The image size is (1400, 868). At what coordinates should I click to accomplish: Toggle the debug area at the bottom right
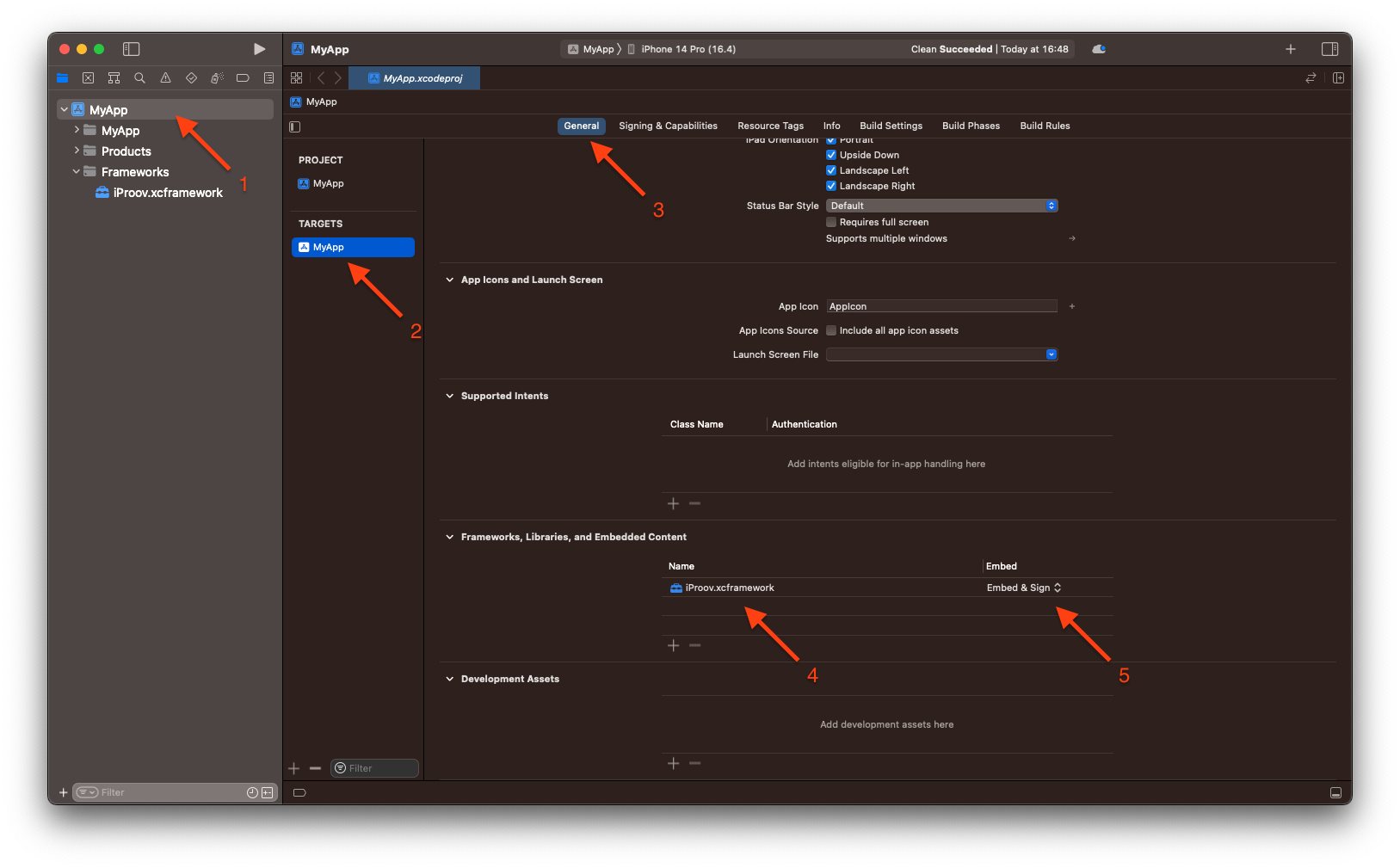click(x=1335, y=792)
